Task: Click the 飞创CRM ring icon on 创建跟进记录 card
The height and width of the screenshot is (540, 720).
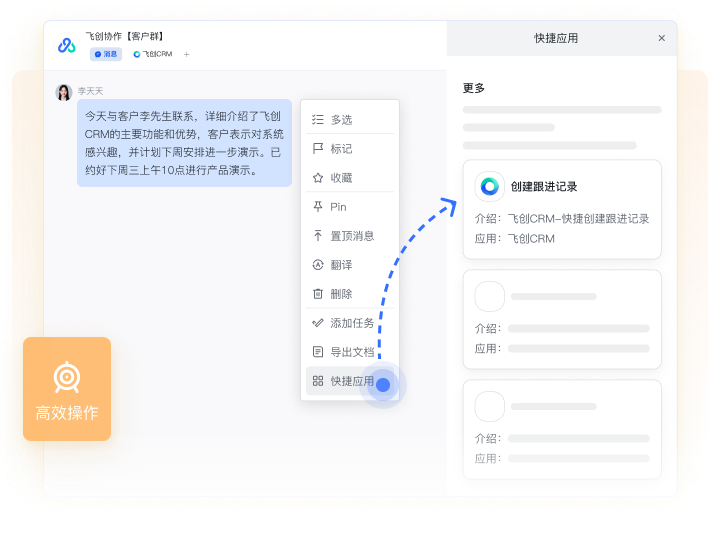Action: pos(489,186)
